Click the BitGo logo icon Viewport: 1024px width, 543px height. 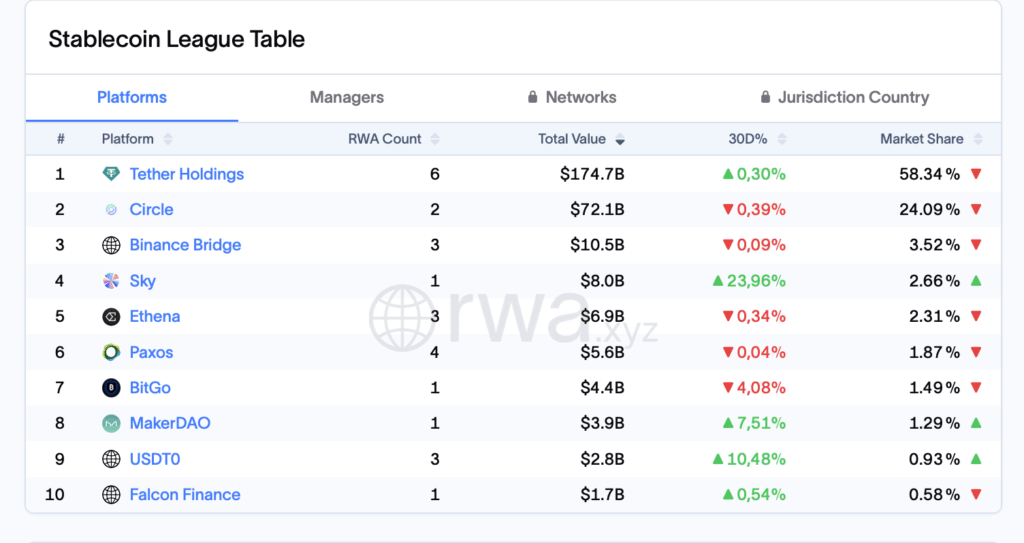point(111,388)
